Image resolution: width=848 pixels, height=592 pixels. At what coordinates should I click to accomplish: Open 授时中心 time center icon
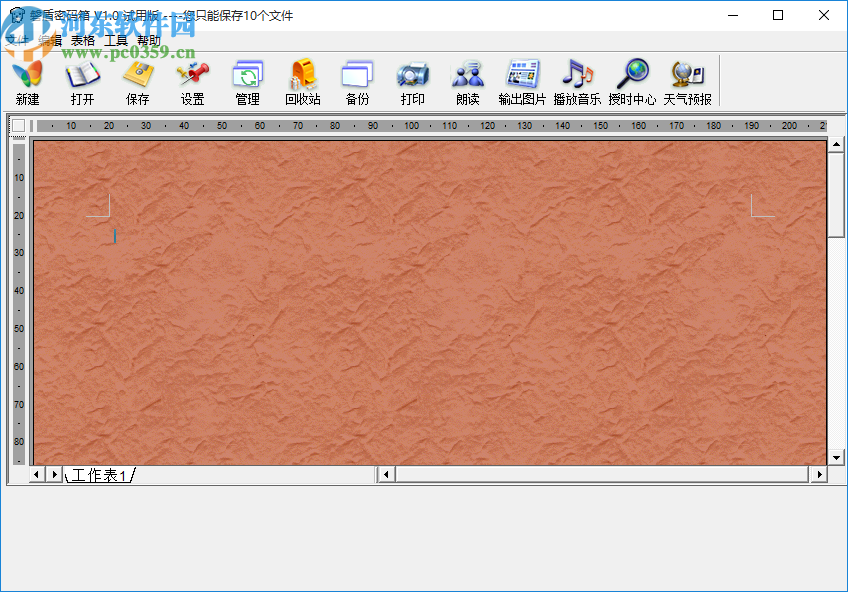click(x=632, y=82)
